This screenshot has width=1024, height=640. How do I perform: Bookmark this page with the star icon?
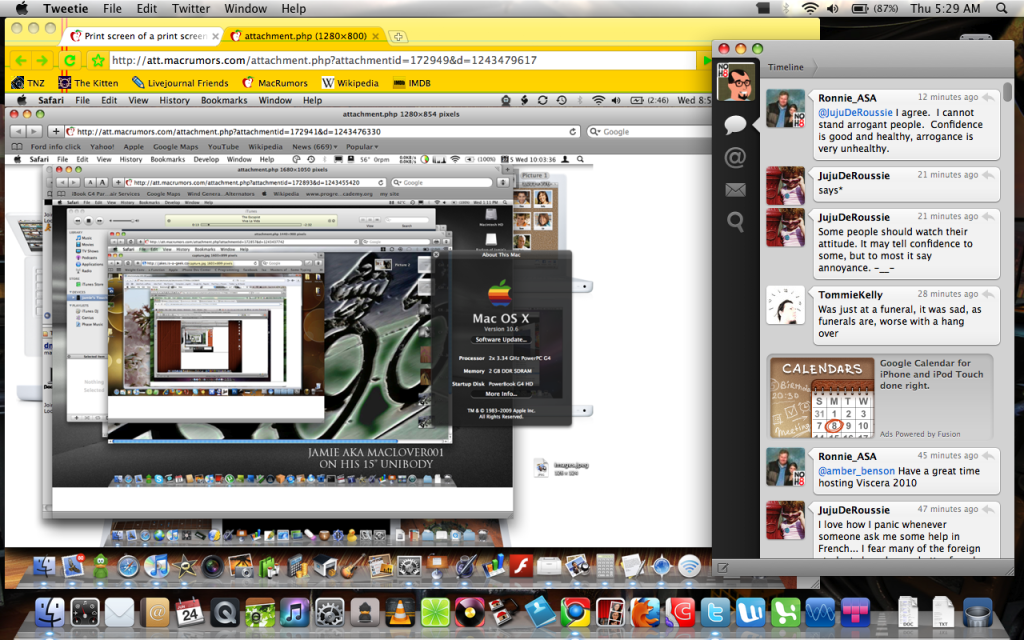(98, 61)
